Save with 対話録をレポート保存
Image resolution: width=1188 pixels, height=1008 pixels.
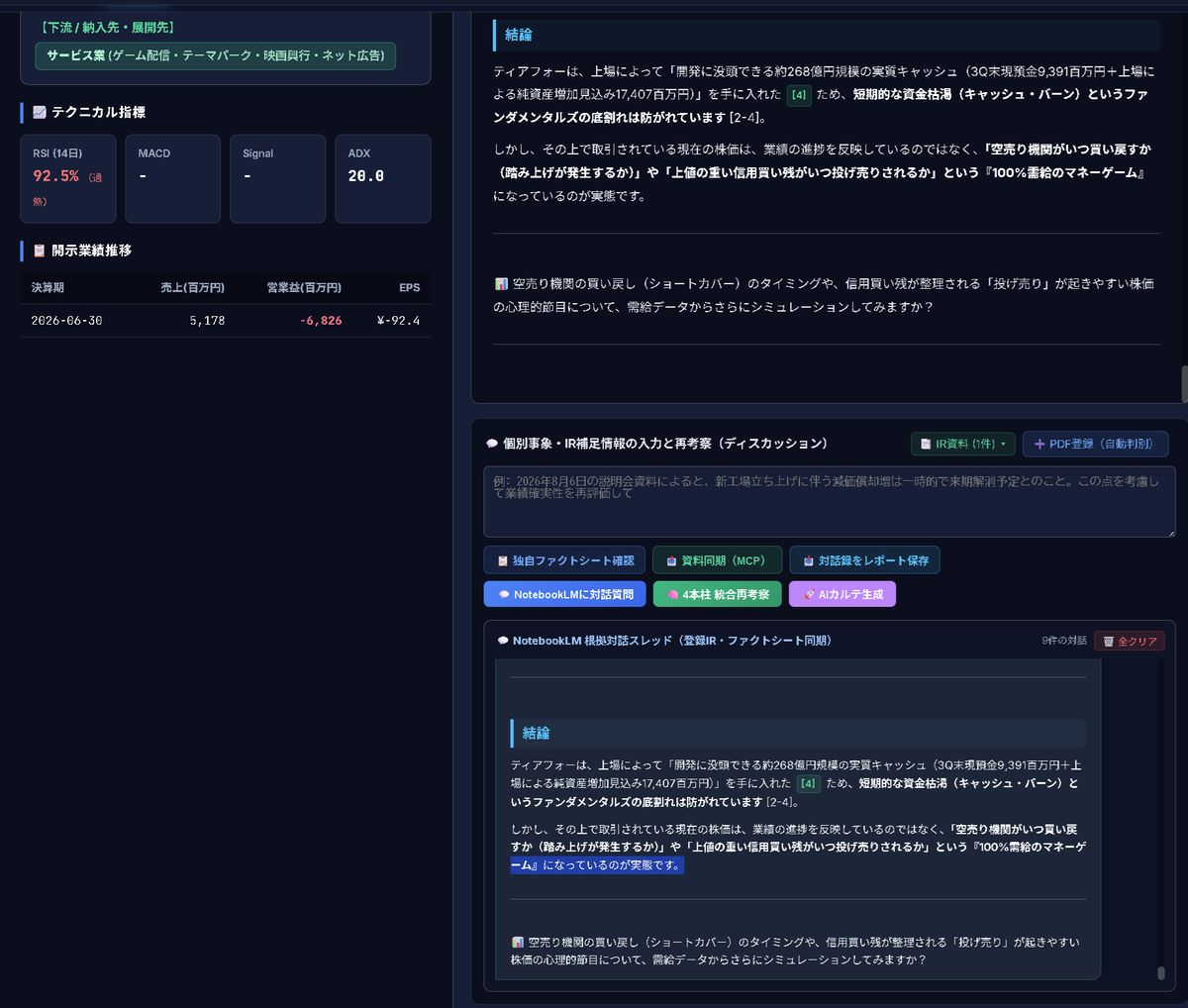point(865,560)
